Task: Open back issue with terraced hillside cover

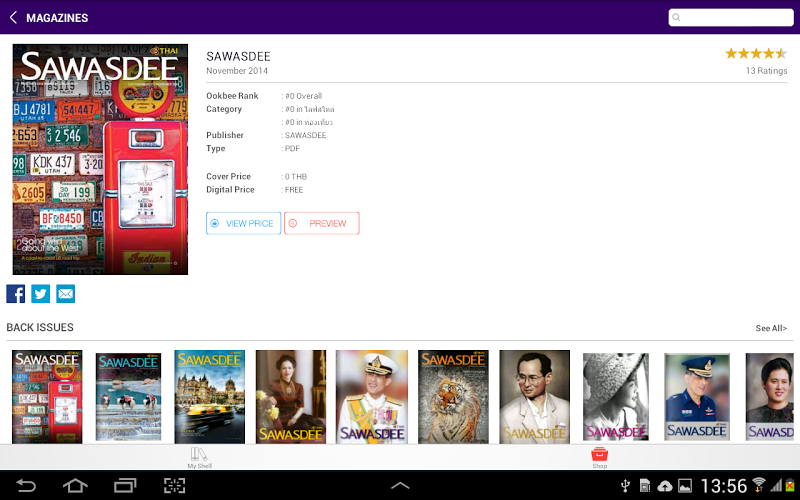Action: coord(128,396)
